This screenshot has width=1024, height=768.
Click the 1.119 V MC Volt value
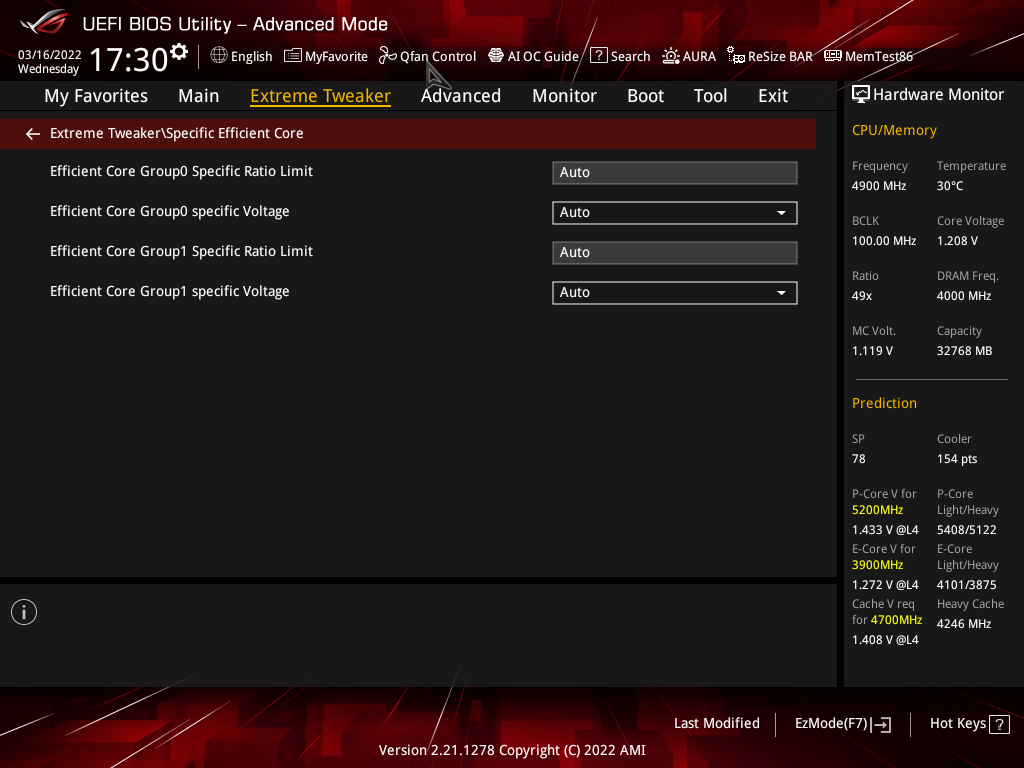[x=872, y=351]
